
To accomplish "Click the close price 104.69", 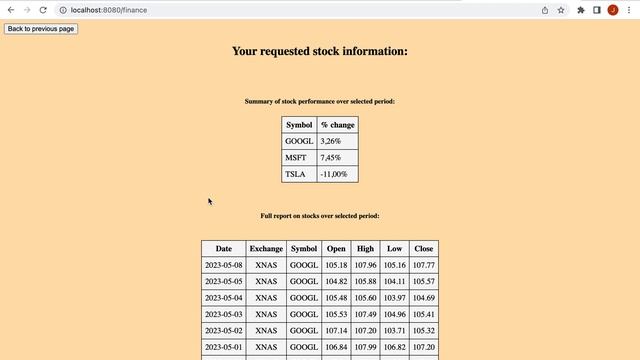I will pyautogui.click(x=424, y=298).
